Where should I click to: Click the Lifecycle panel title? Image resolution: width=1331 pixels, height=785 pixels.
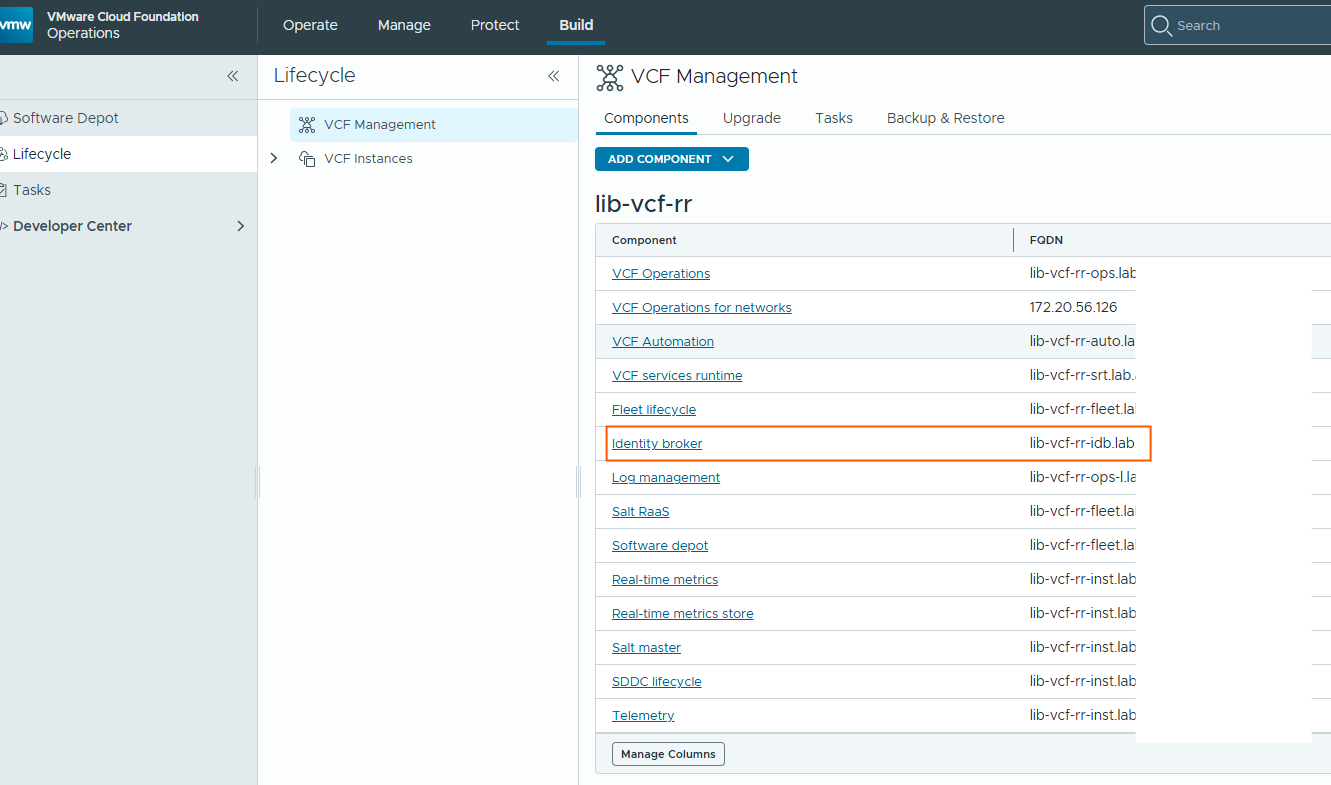coord(314,76)
